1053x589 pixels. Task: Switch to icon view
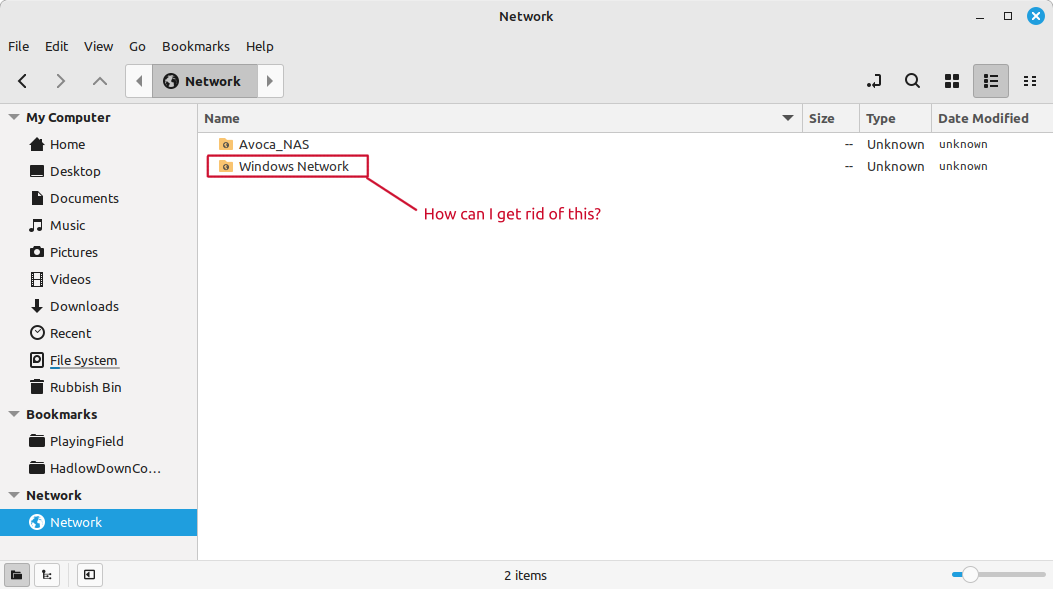coord(952,81)
